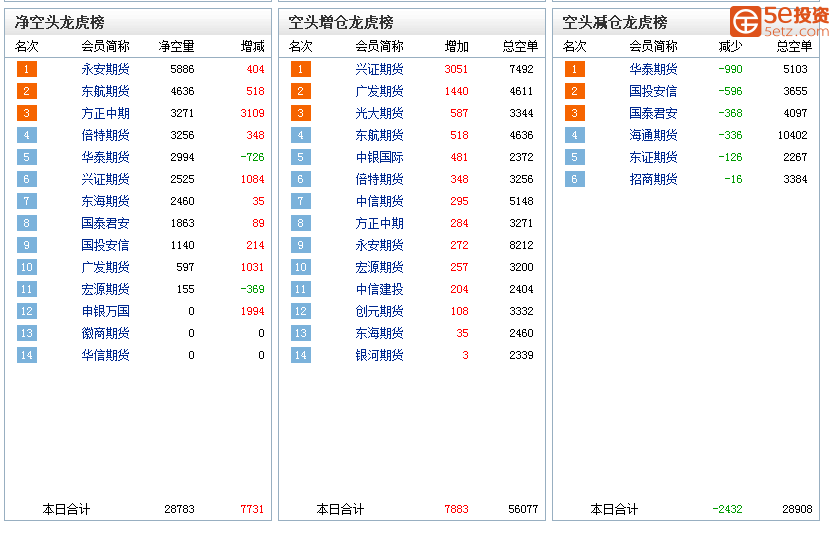Click the 空头减仓龙虎榜 panel title

click(x=615, y=22)
